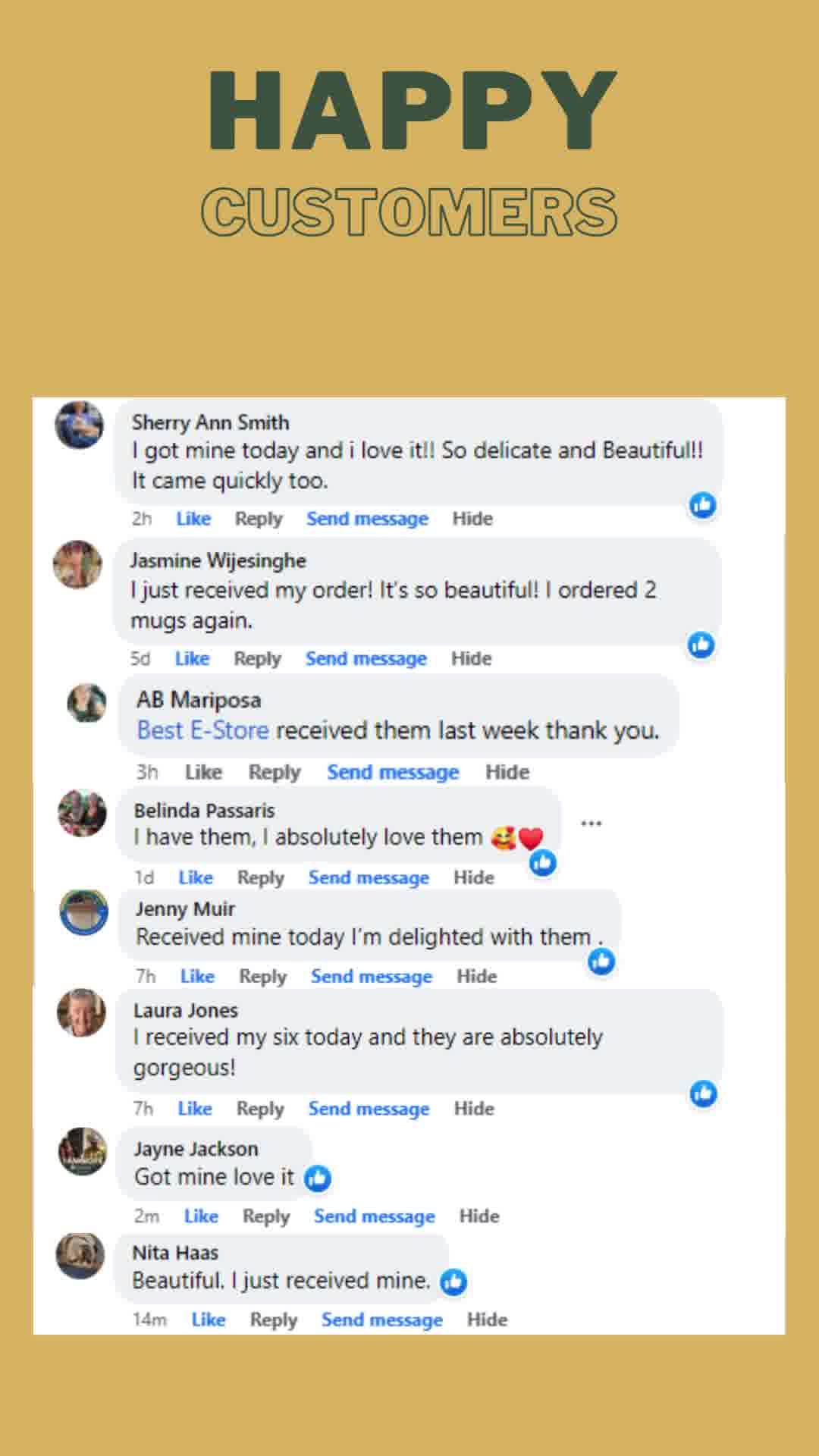
Task: Reply to Jayne Jackson's comment
Action: 266,1216
